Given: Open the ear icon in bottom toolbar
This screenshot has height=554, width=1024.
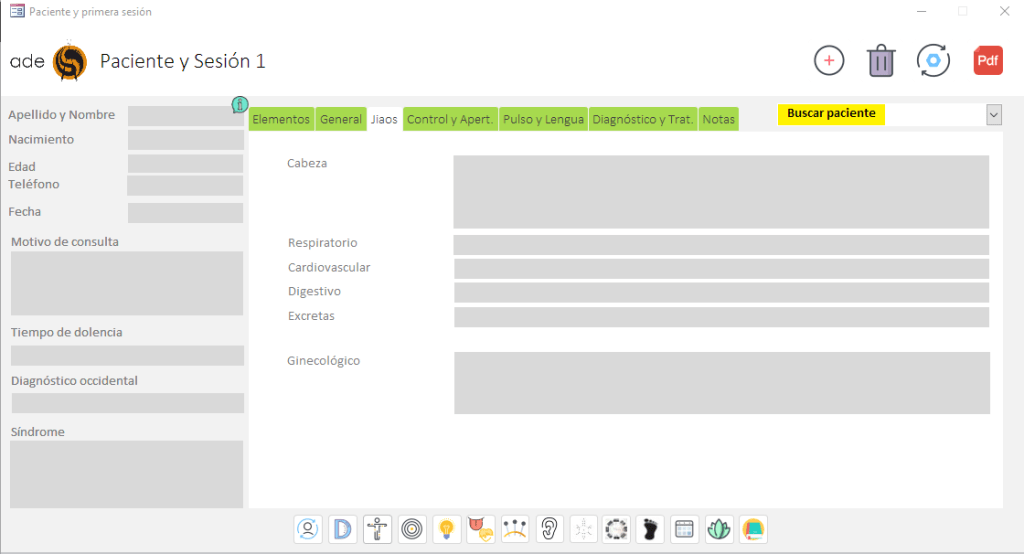Looking at the screenshot, I should 549,529.
